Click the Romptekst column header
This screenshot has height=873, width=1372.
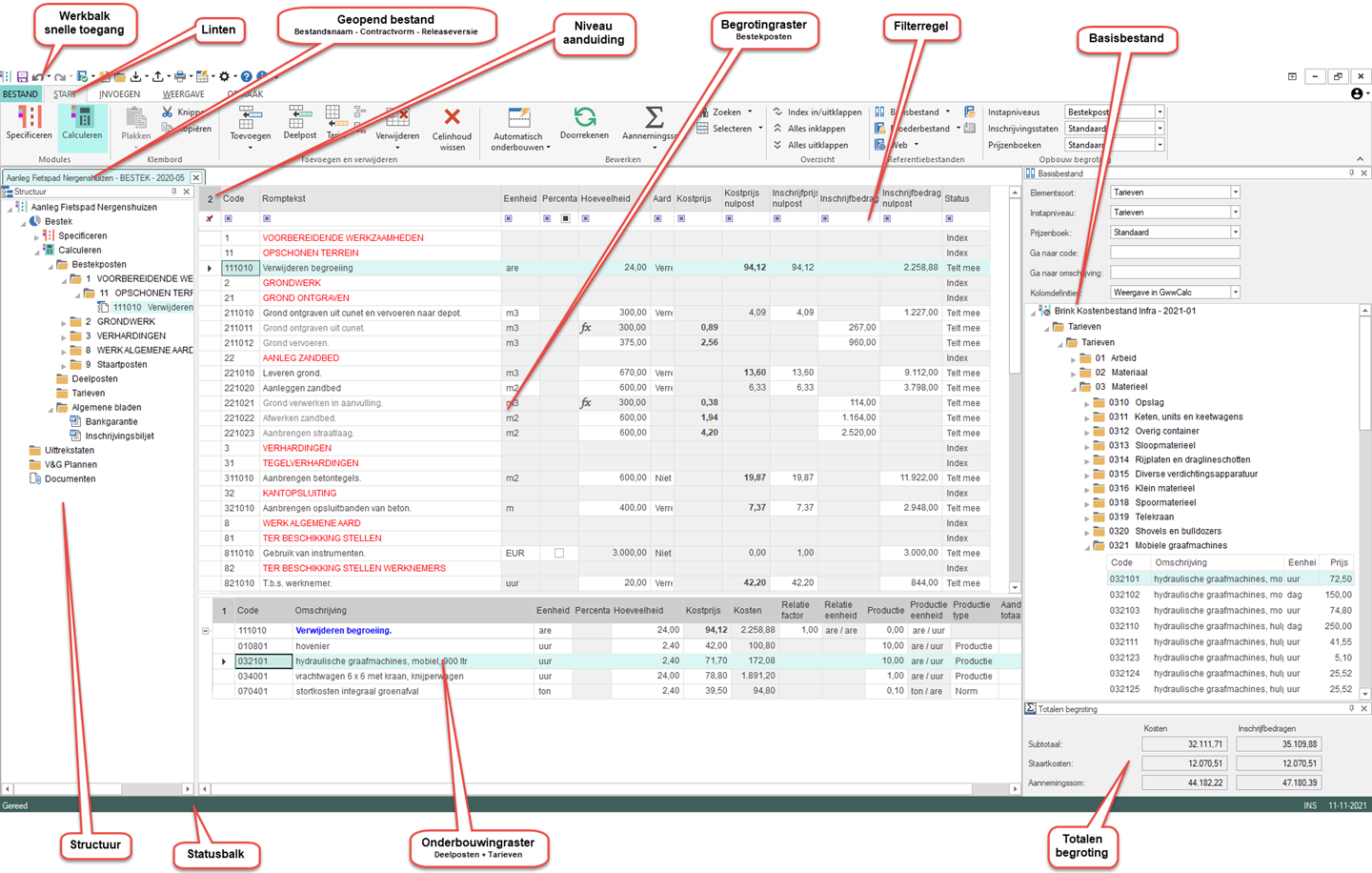[x=380, y=199]
